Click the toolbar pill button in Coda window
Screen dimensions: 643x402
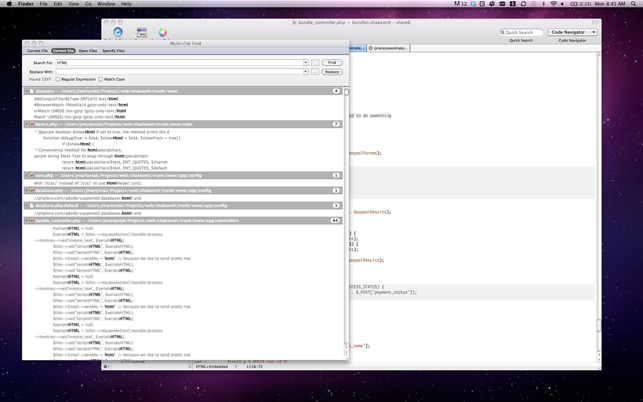coord(595,22)
